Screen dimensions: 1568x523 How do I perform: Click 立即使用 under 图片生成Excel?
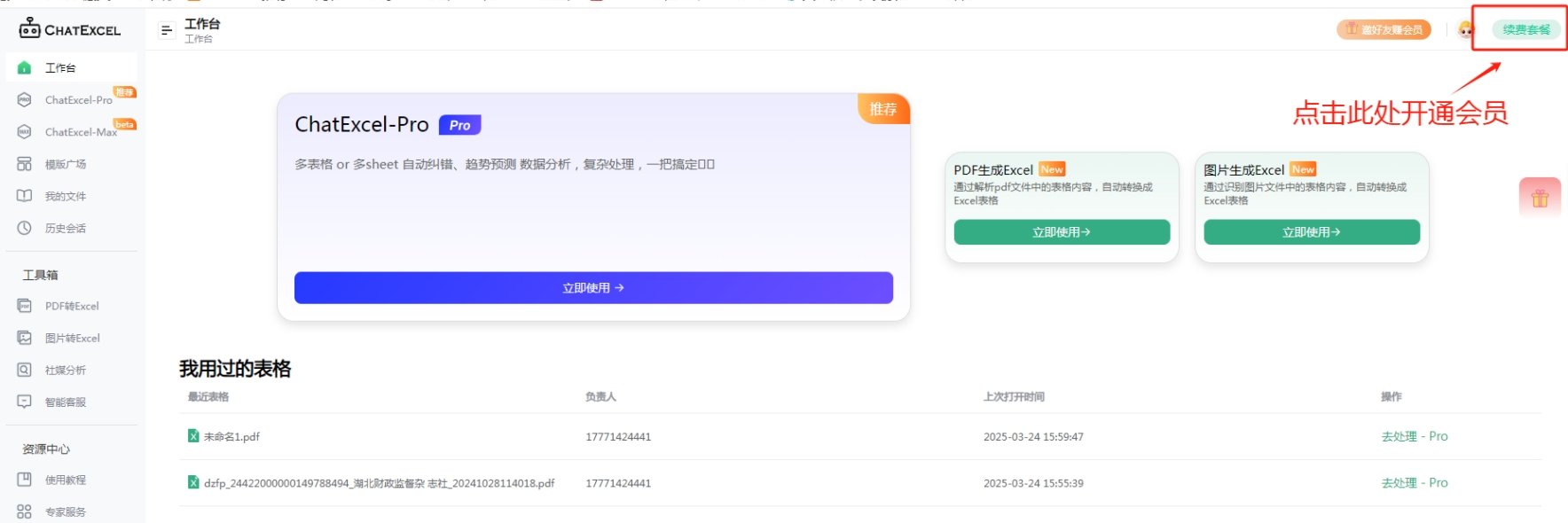click(x=1312, y=232)
